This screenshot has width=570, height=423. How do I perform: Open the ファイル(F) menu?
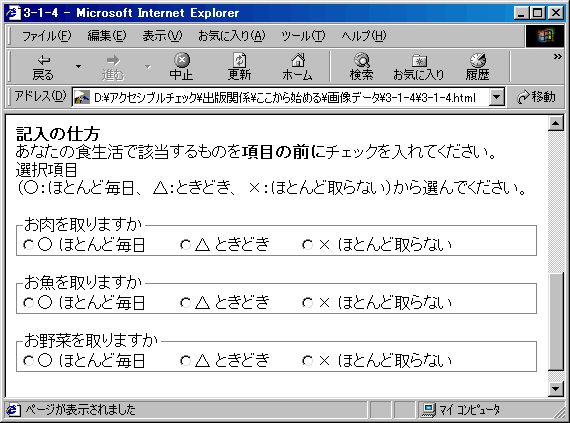46,36
